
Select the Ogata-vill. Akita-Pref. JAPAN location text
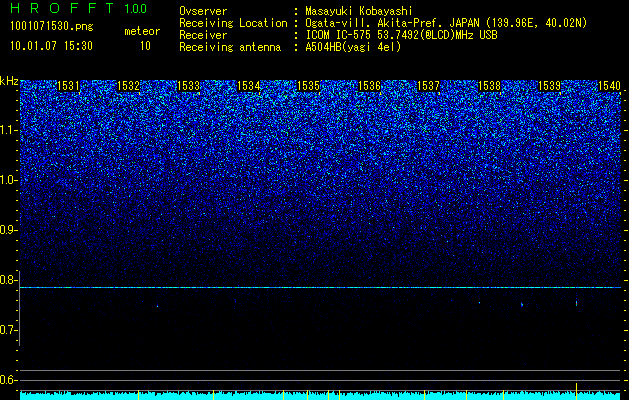(x=446, y=23)
